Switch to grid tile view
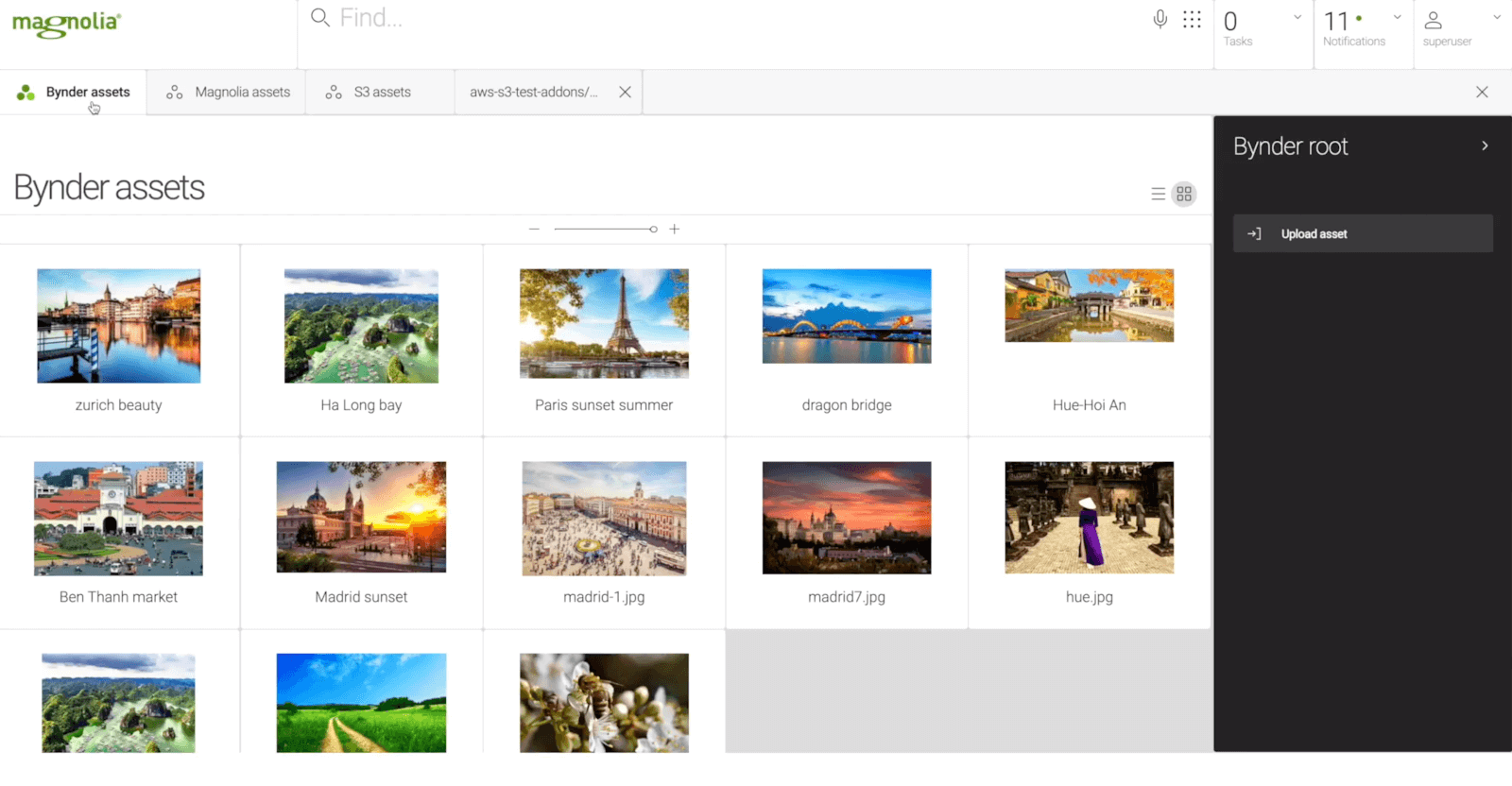Image resolution: width=1512 pixels, height=786 pixels. click(1184, 195)
